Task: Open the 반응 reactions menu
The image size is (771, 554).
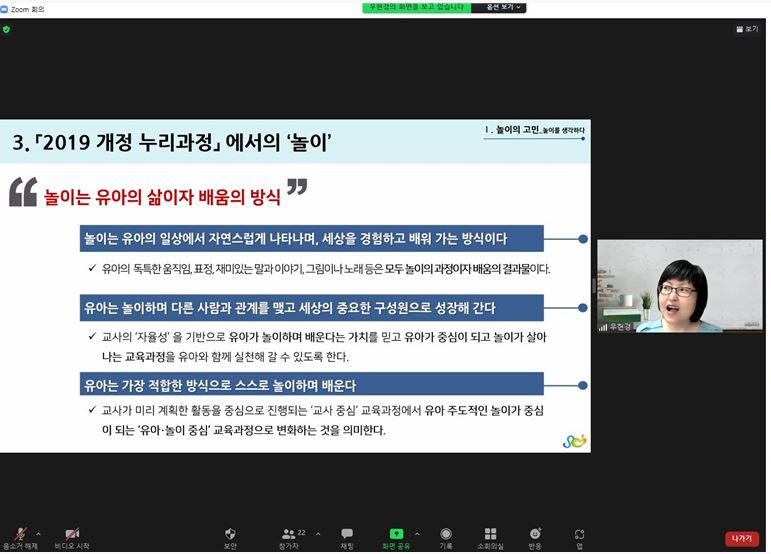Action: [535, 536]
